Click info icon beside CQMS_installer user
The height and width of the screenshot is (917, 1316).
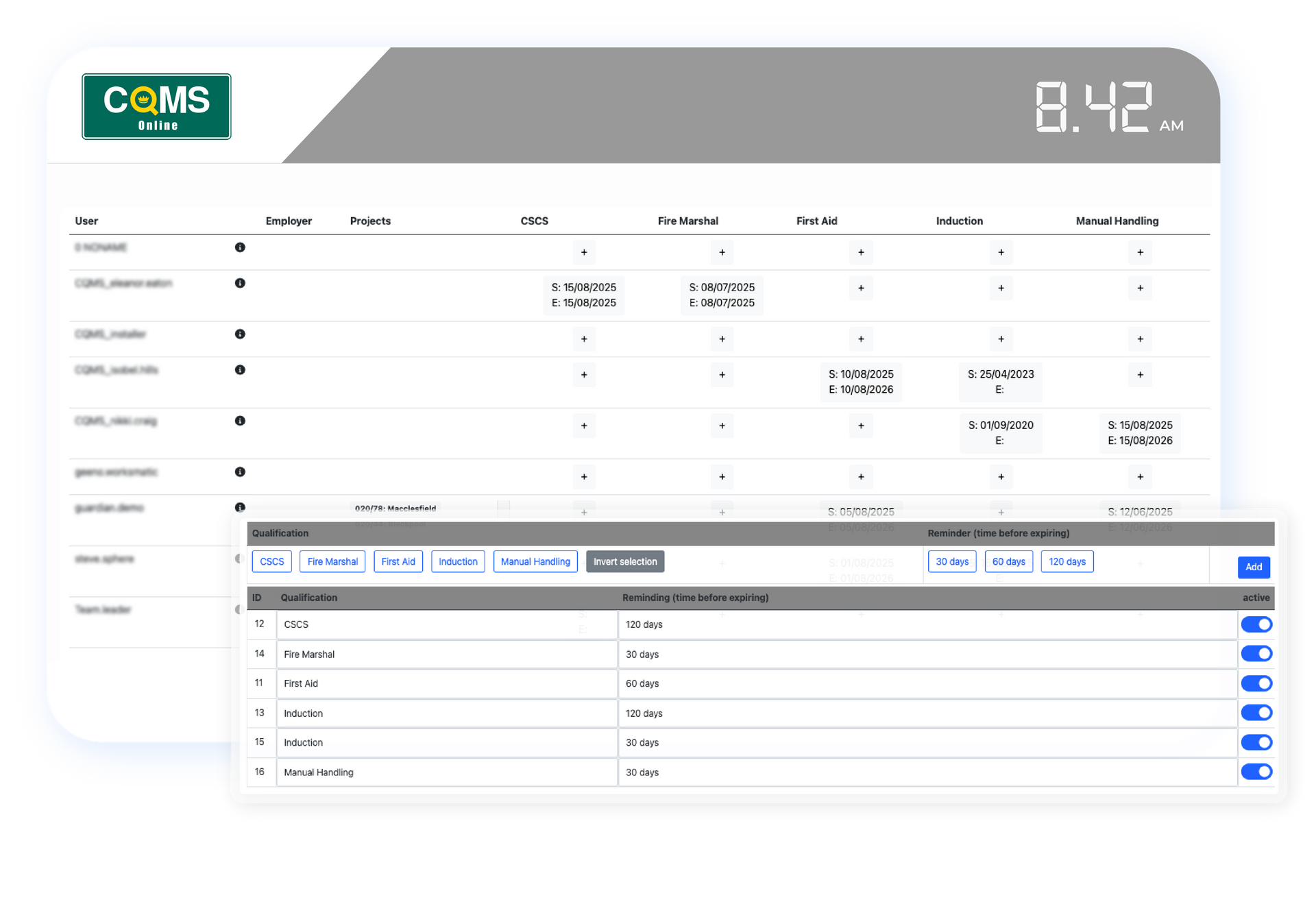click(x=240, y=334)
